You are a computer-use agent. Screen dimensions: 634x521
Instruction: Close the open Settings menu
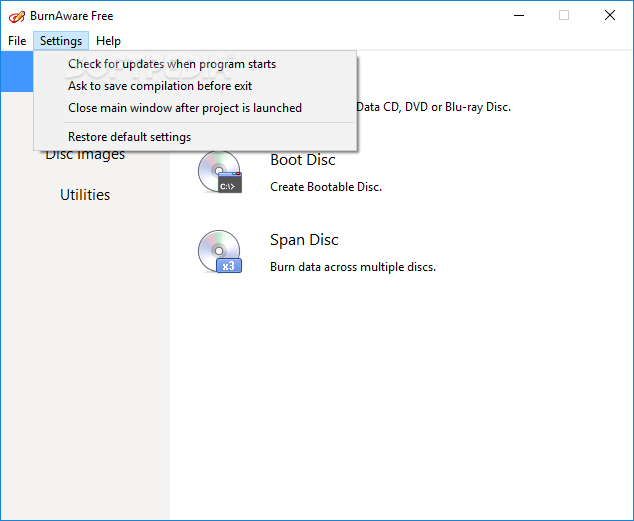pos(61,41)
